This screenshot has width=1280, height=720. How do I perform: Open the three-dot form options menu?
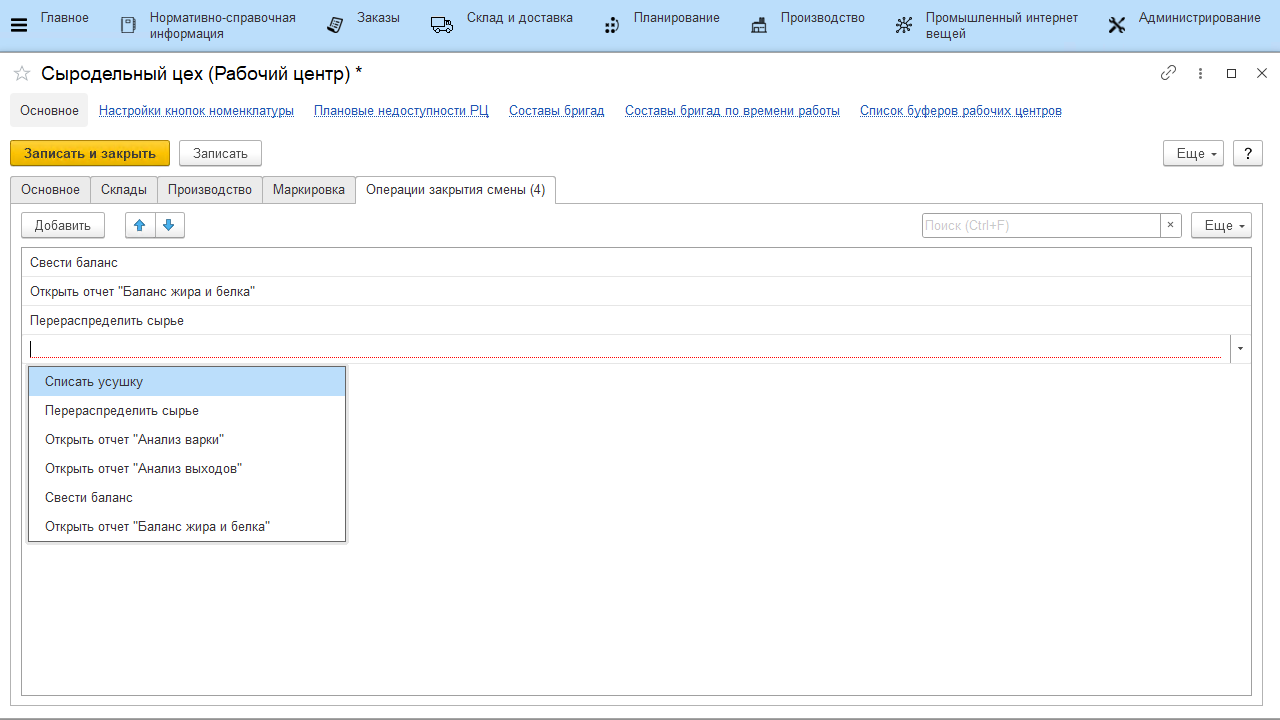click(1200, 73)
